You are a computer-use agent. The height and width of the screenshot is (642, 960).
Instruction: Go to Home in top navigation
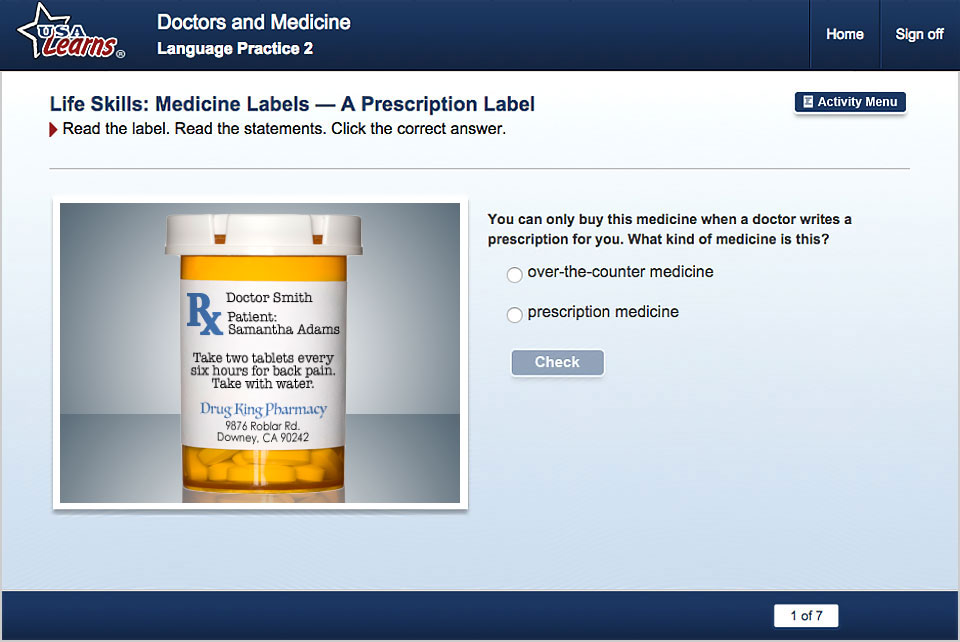(845, 34)
